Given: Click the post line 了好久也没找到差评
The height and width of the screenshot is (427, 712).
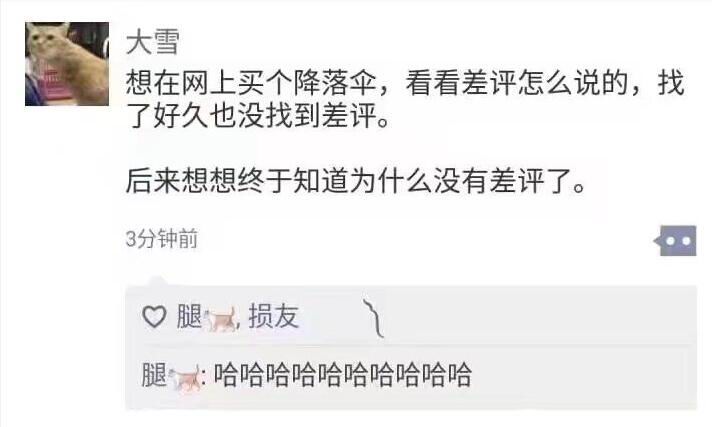Looking at the screenshot, I should pos(257,118).
